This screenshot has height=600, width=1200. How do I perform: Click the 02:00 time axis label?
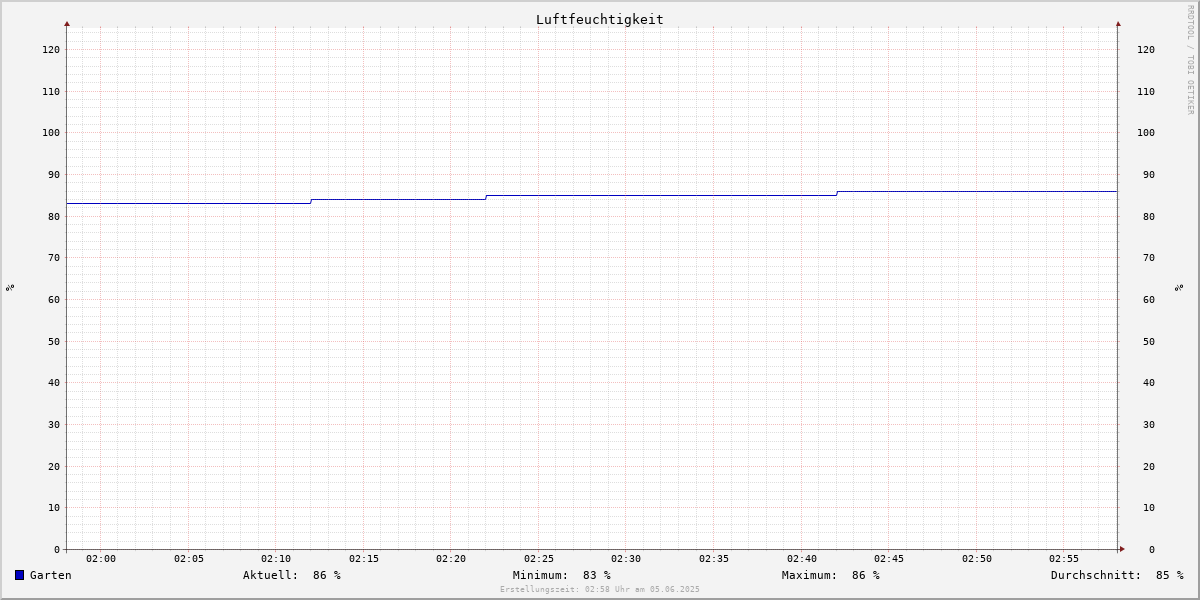pyautogui.click(x=101, y=559)
